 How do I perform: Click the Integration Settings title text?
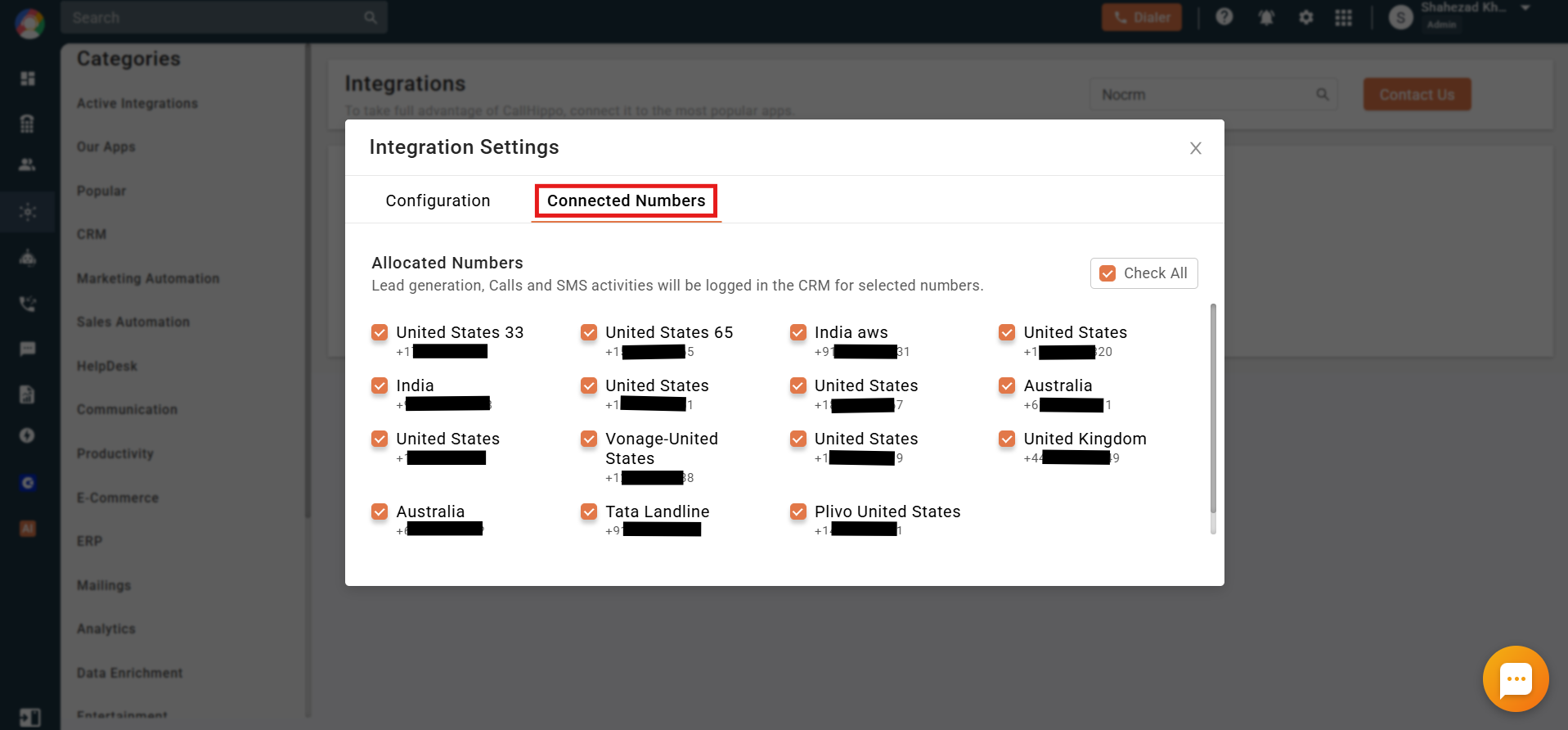464,147
